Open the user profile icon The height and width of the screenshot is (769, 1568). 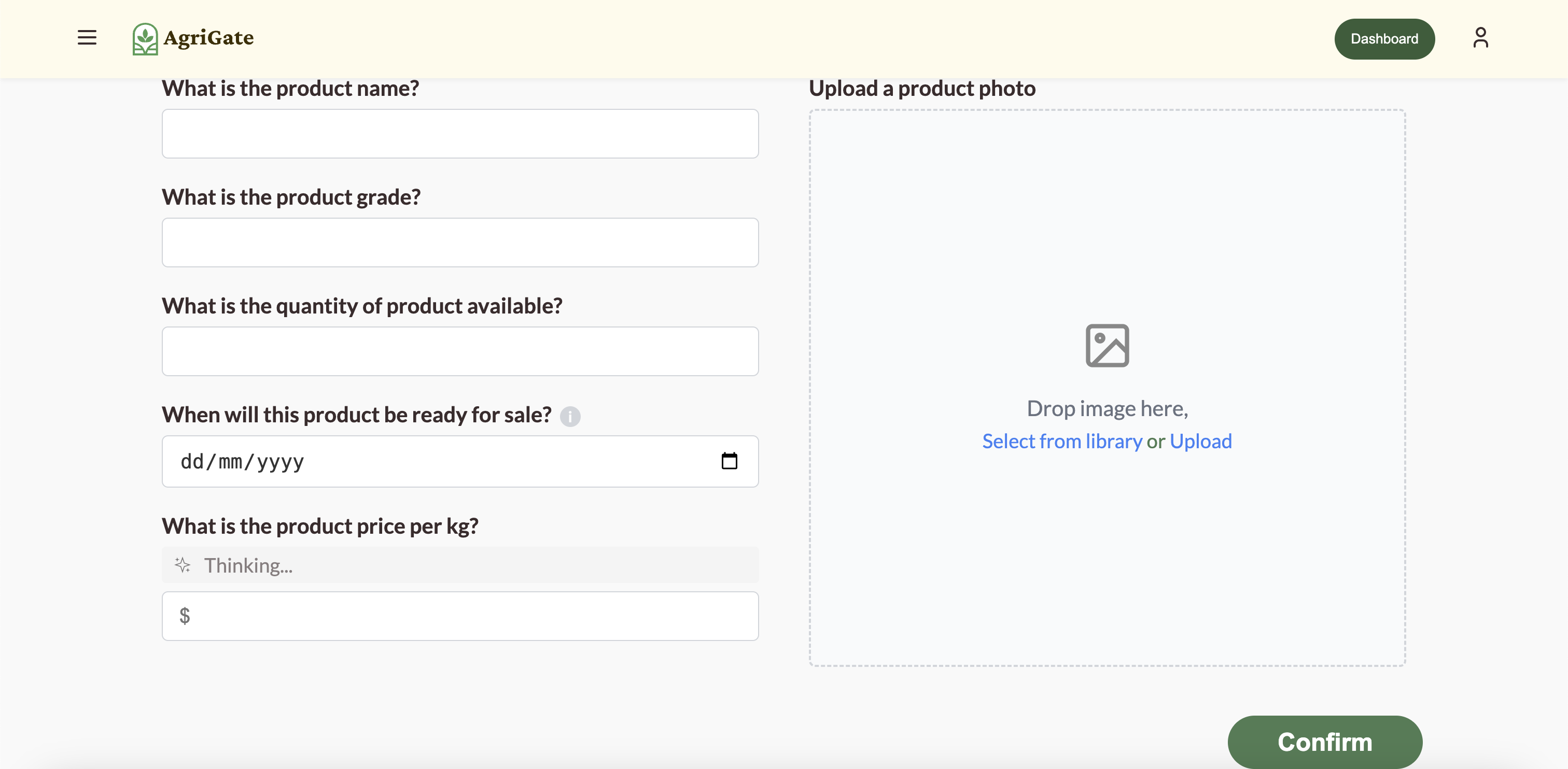(1480, 38)
